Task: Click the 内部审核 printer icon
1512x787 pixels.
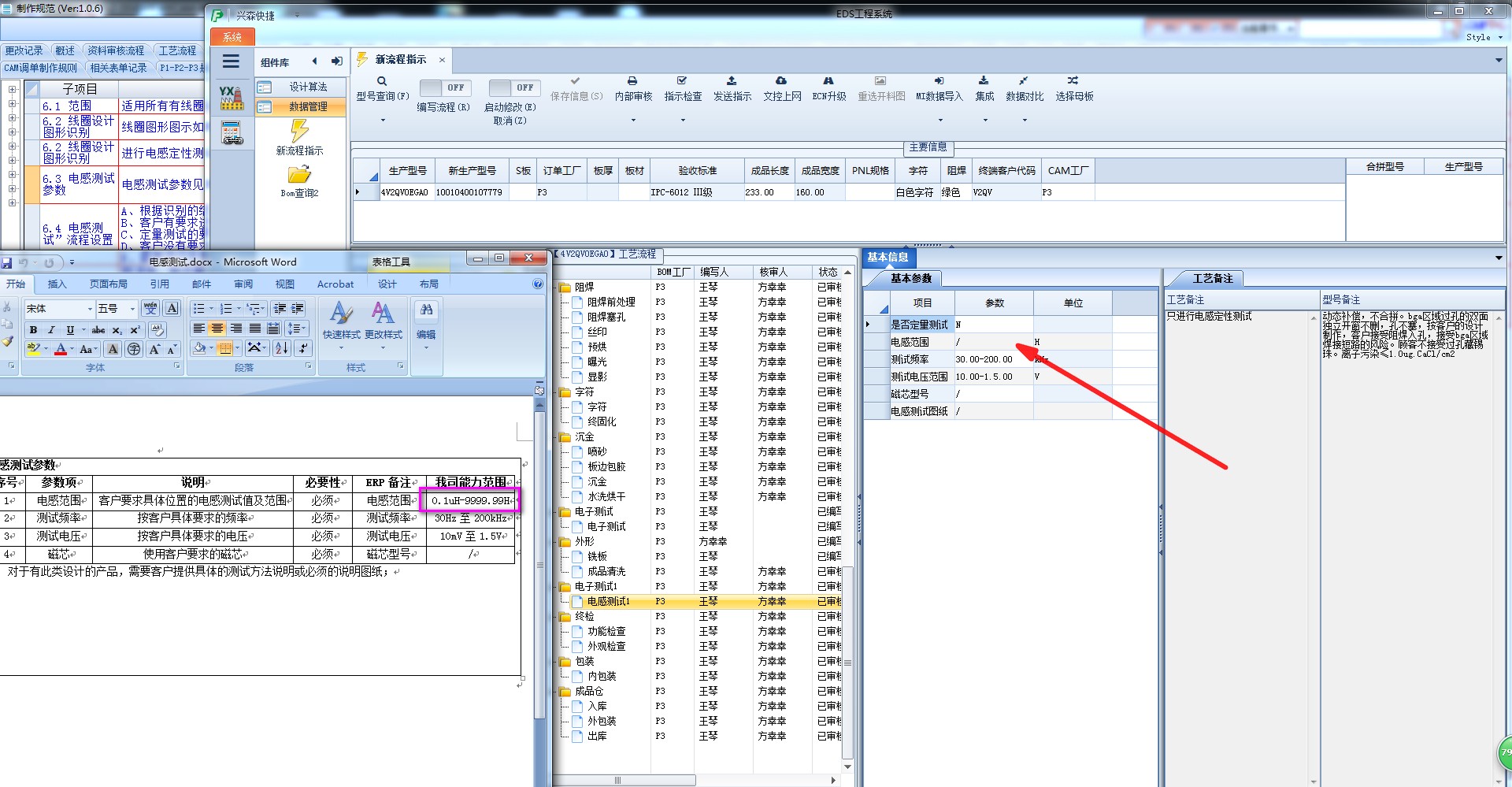Action: pos(632,81)
